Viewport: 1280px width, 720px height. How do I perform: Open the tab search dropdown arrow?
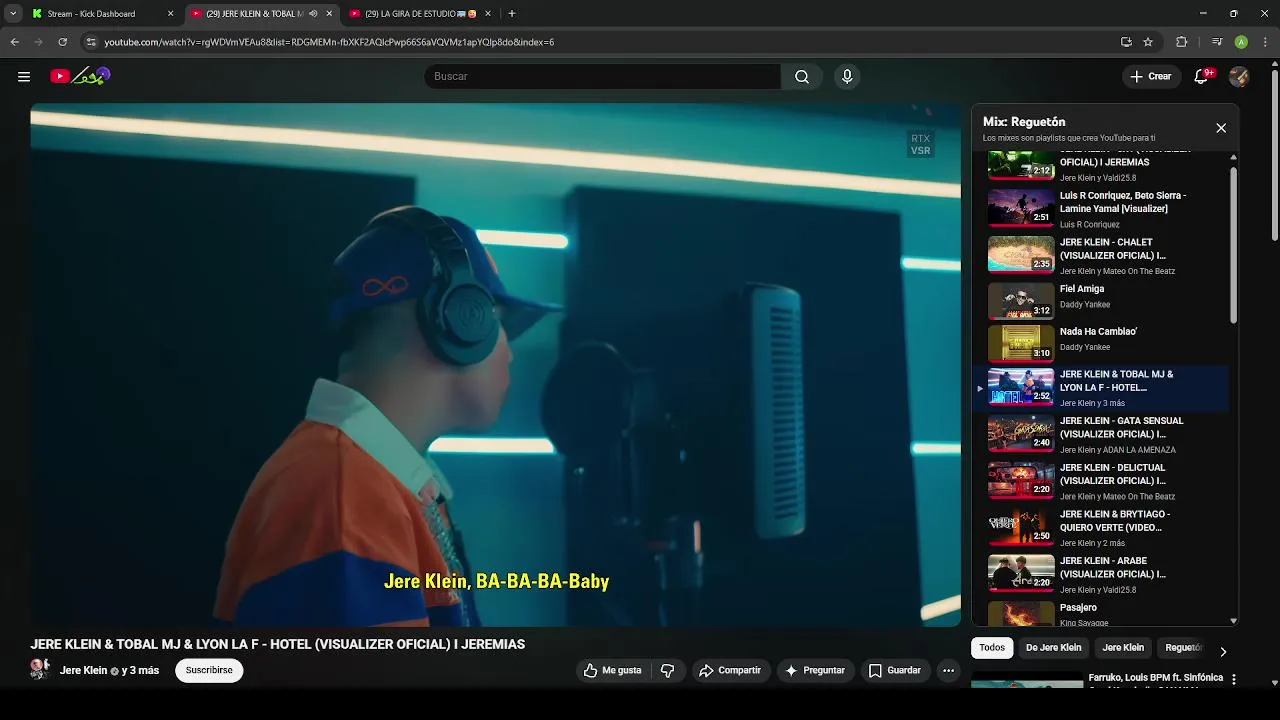point(13,14)
